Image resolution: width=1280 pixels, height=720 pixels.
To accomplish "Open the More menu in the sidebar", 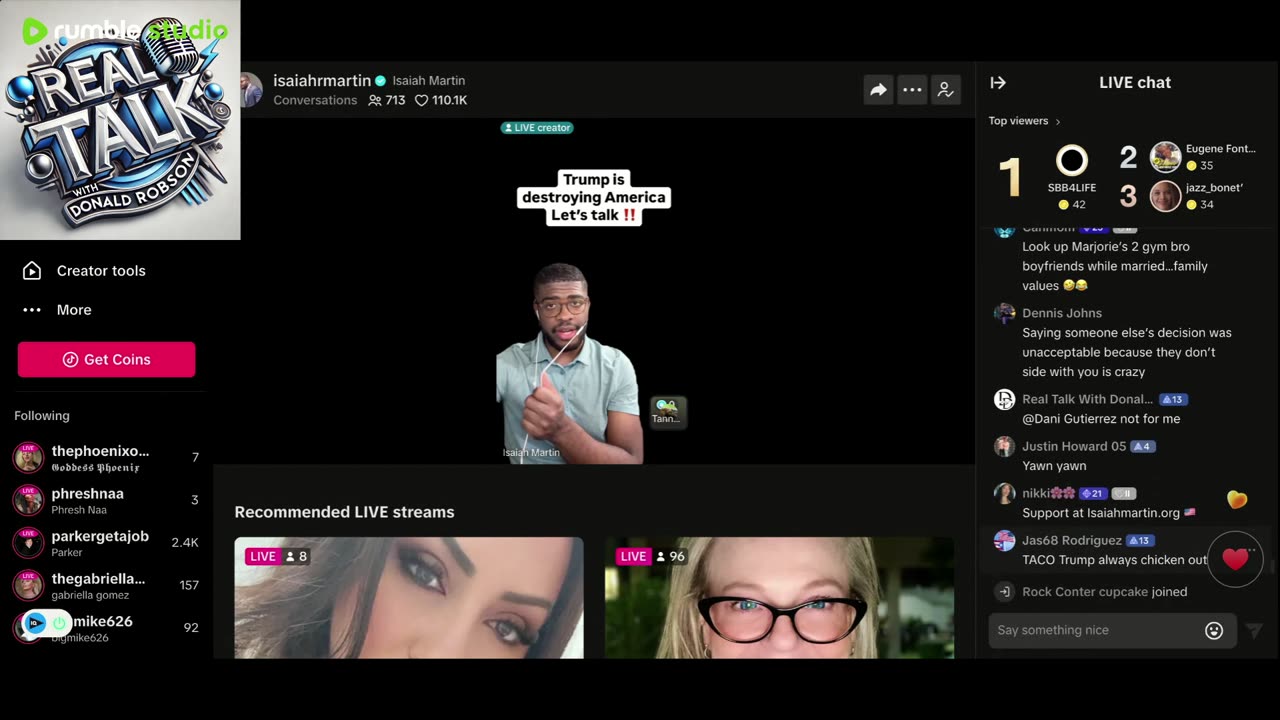I will coord(74,310).
